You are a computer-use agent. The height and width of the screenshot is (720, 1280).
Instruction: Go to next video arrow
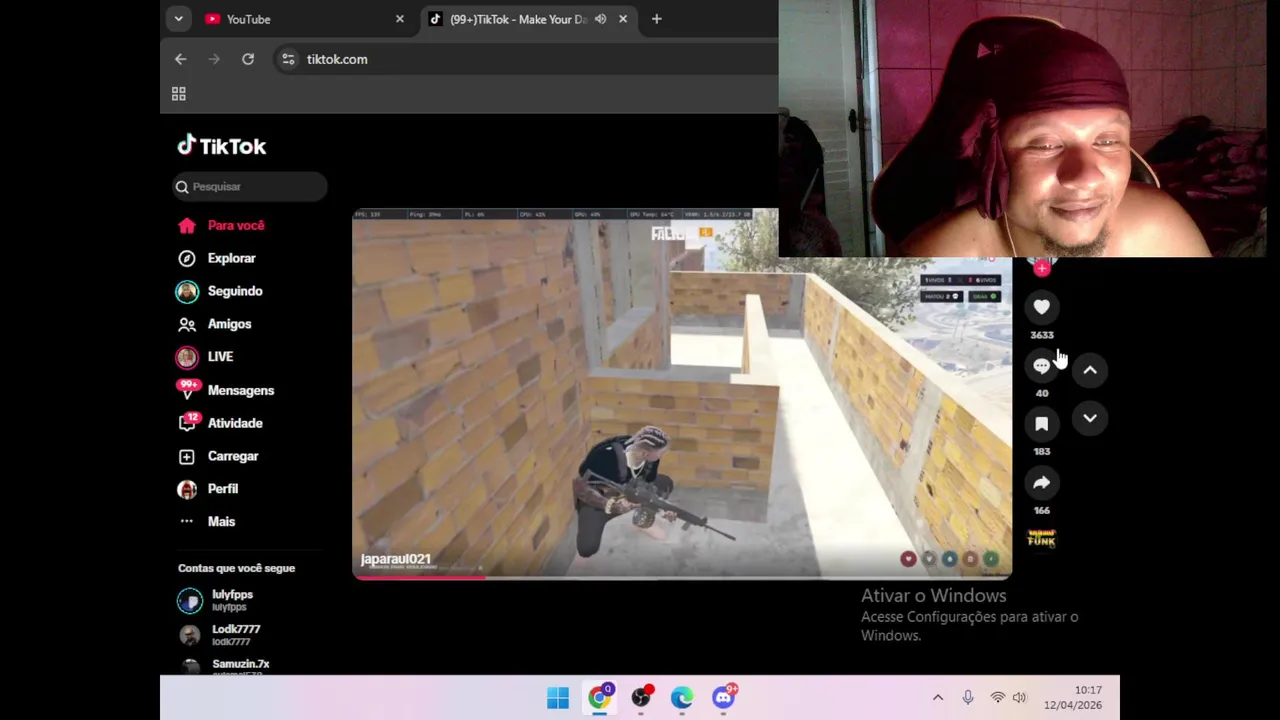(x=1090, y=418)
